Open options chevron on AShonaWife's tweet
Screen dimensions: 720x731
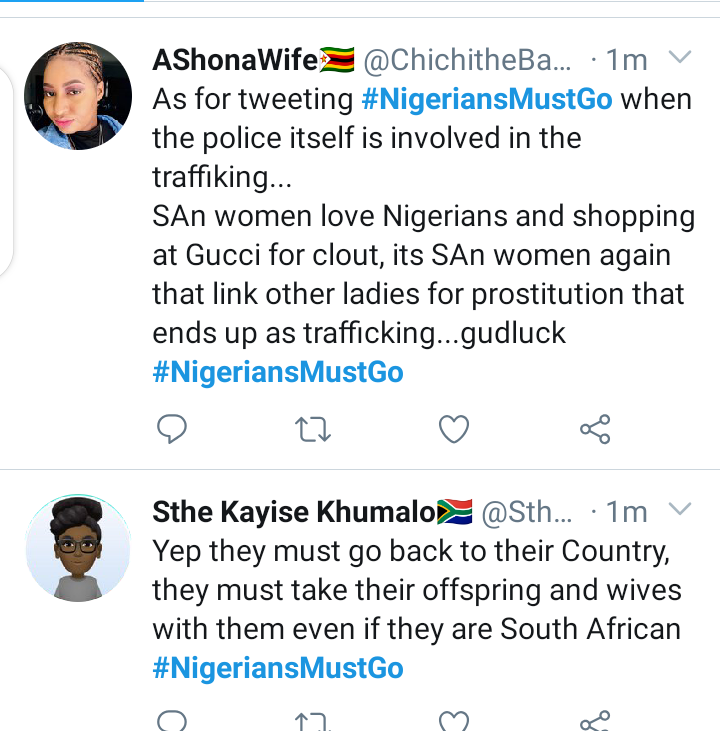(679, 58)
